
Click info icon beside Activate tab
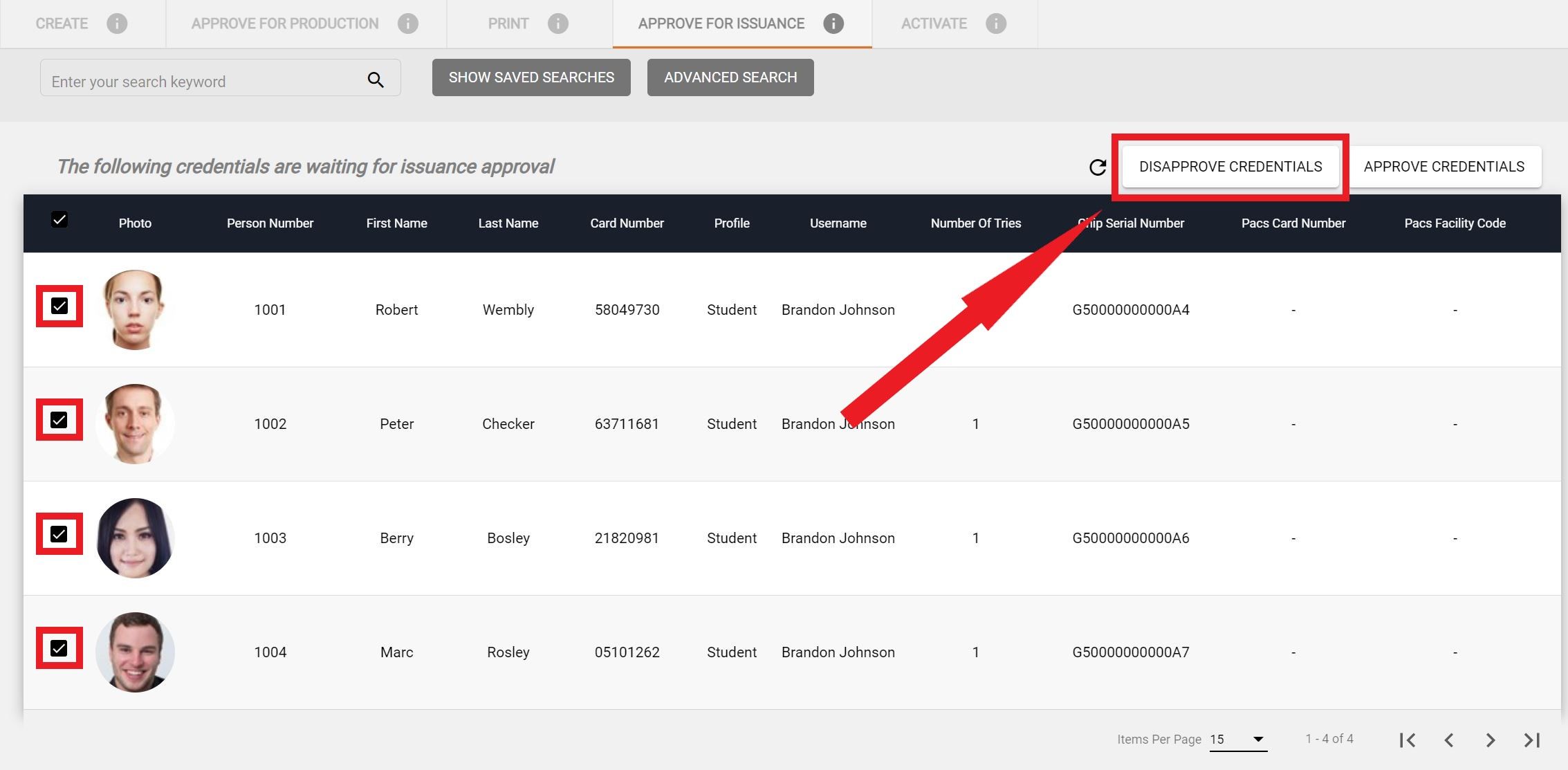tap(995, 24)
